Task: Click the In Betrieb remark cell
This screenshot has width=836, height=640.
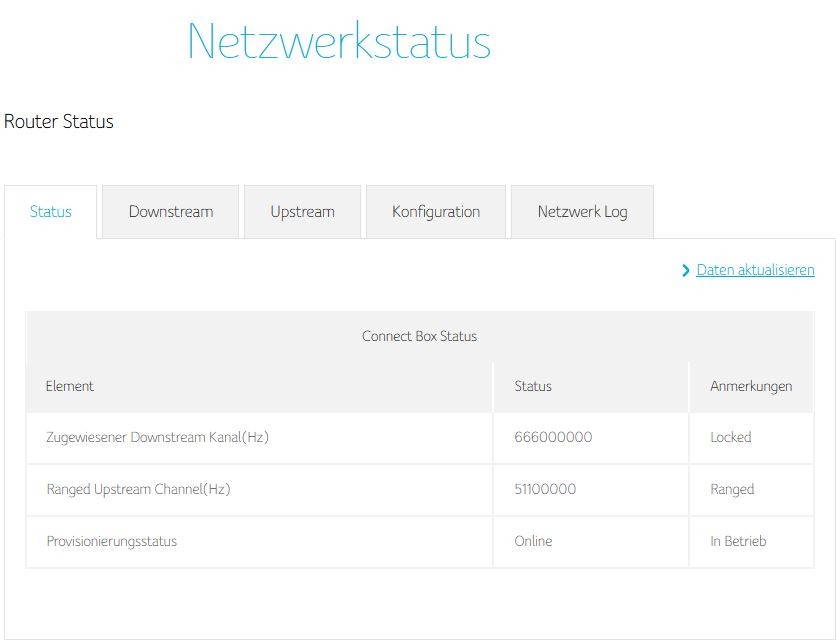Action: point(738,542)
